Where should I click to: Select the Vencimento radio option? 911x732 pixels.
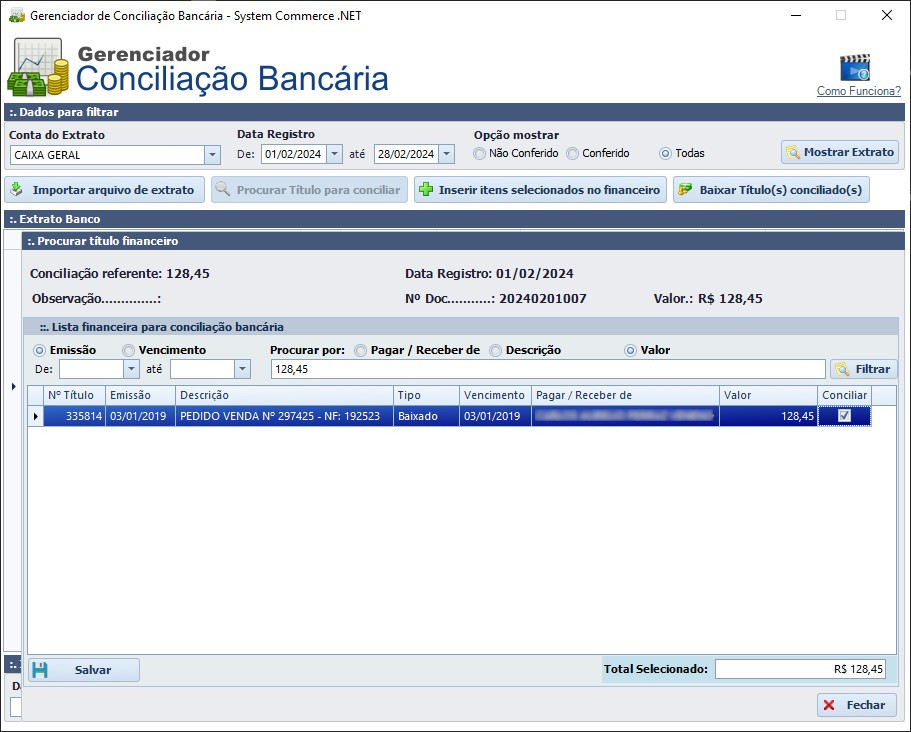[128, 349]
